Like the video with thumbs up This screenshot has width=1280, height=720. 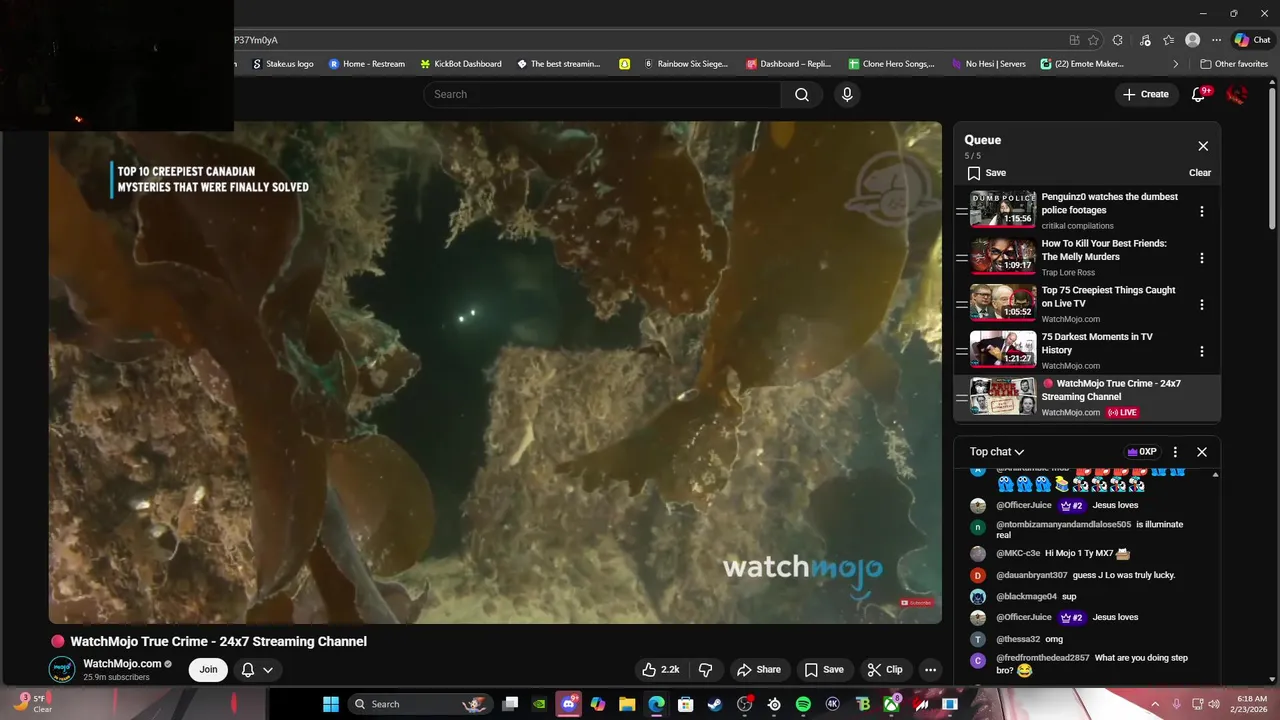click(x=660, y=670)
